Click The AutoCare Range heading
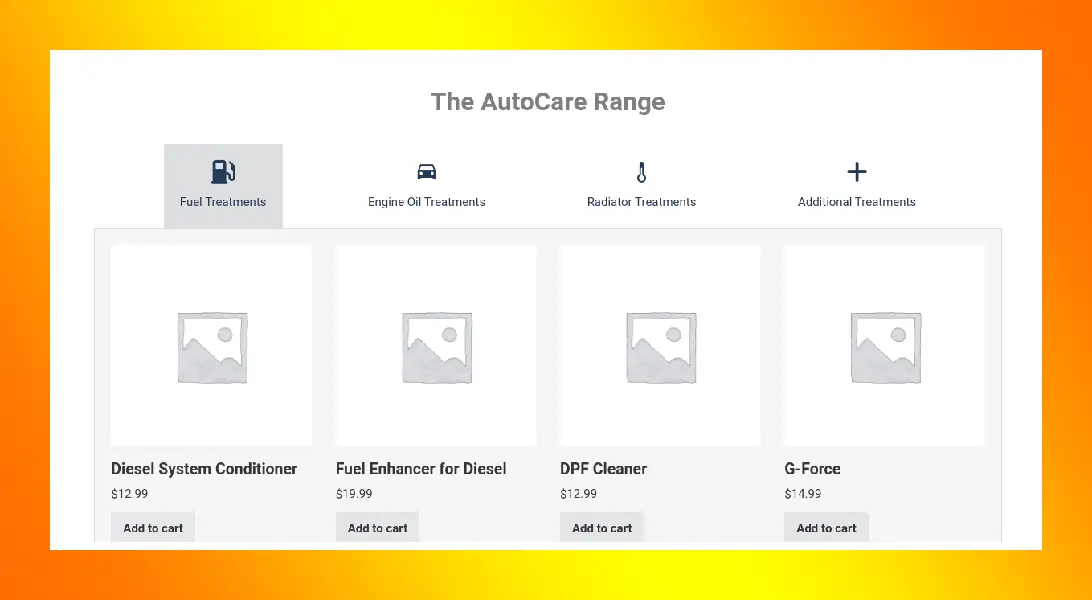This screenshot has height=600, width=1092. click(548, 102)
